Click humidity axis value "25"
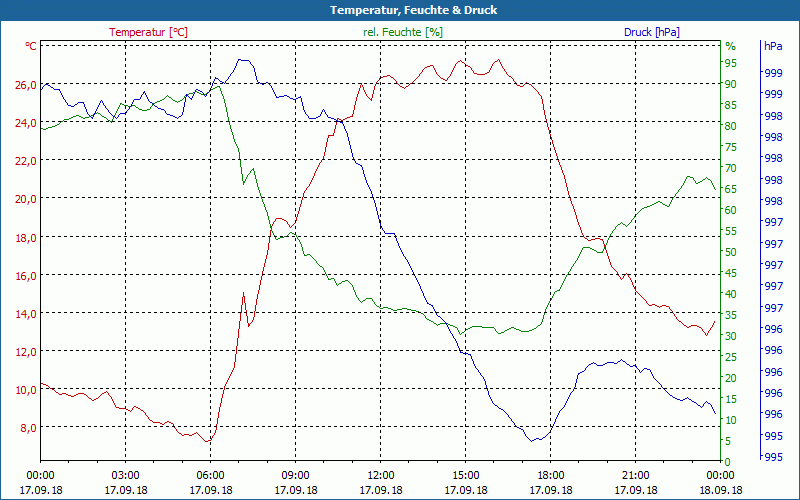 731,357
